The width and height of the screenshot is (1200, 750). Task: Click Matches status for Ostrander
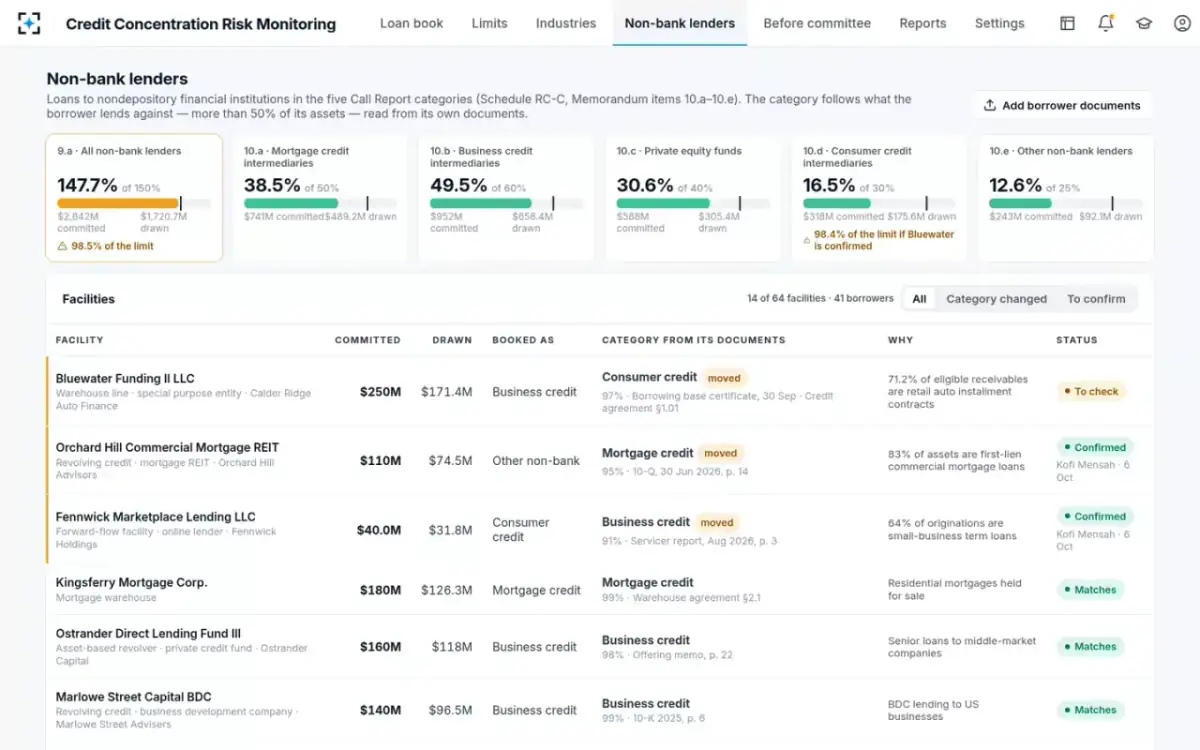1090,647
